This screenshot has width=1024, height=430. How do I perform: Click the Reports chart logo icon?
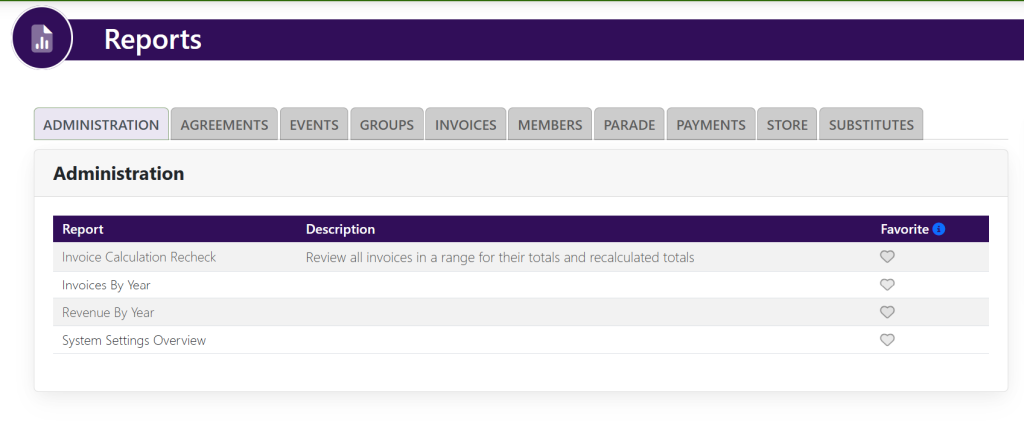(x=42, y=39)
